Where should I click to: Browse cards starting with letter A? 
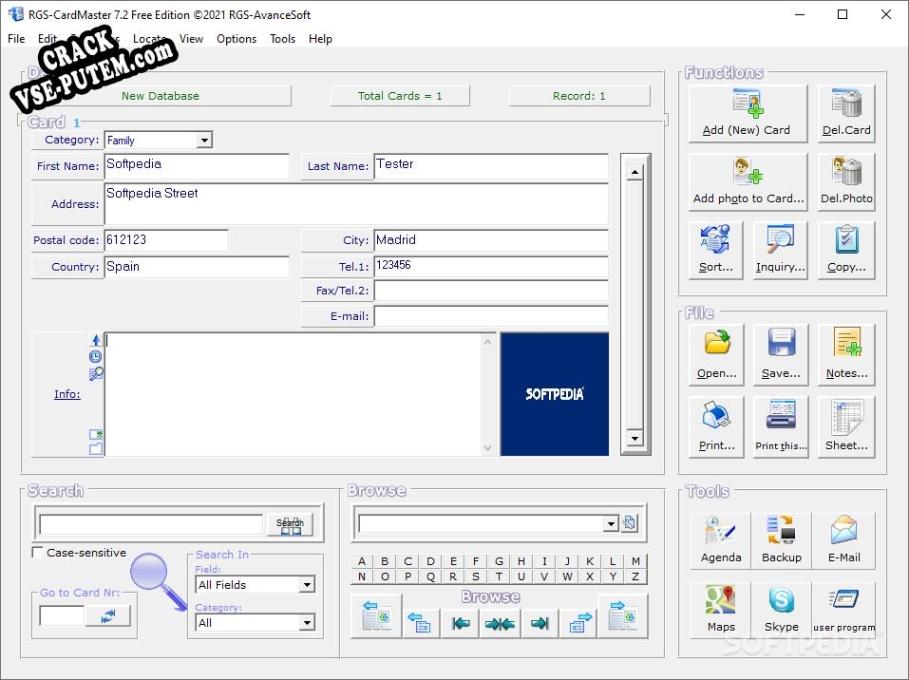362,561
